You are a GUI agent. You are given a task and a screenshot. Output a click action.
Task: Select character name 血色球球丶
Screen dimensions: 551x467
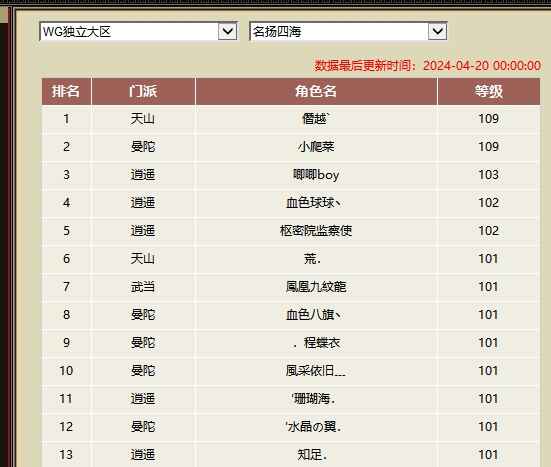[x=313, y=203]
